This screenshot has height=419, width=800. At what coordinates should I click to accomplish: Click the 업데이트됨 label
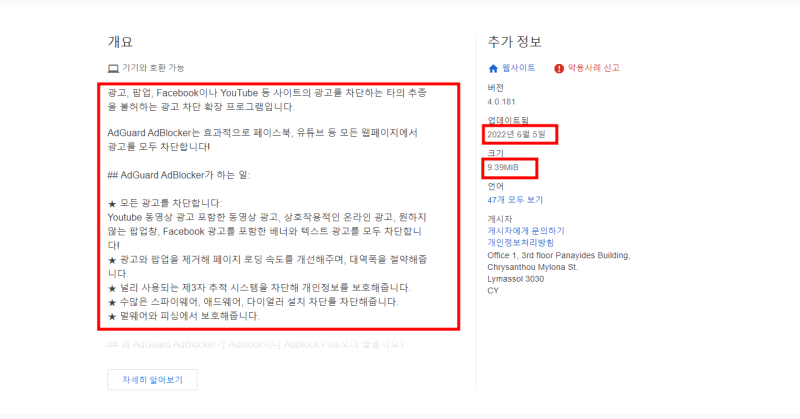point(508,121)
